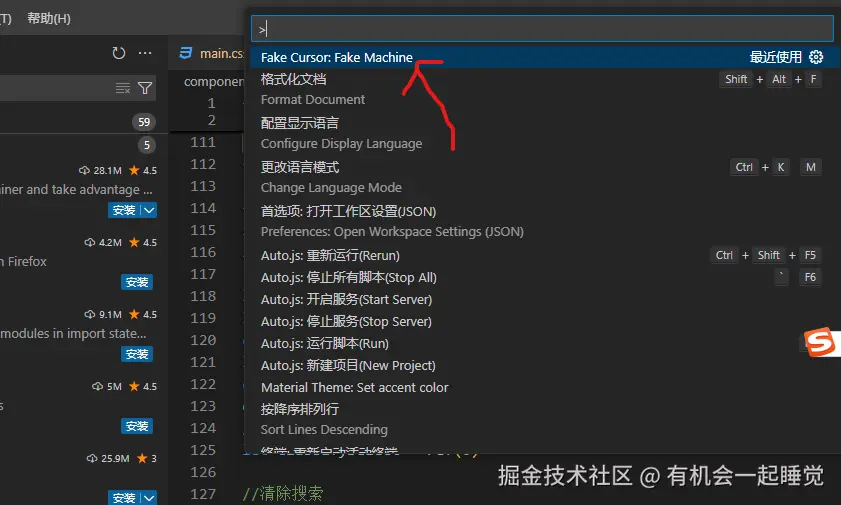Select 按降序排列行 Sort Lines Descending
Image resolution: width=841 pixels, height=505 pixels.
(542, 419)
